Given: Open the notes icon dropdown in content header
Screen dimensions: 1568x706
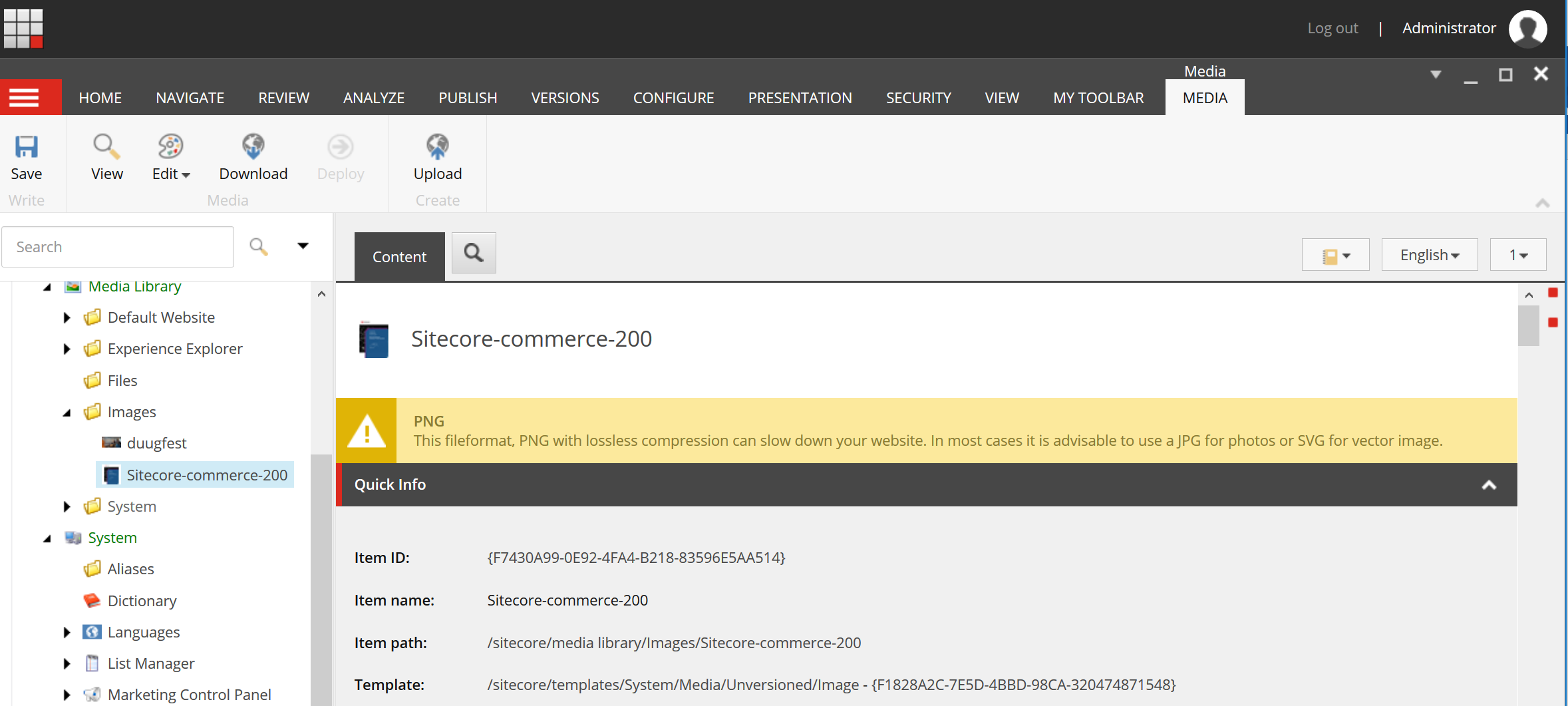Looking at the screenshot, I should [1336, 255].
